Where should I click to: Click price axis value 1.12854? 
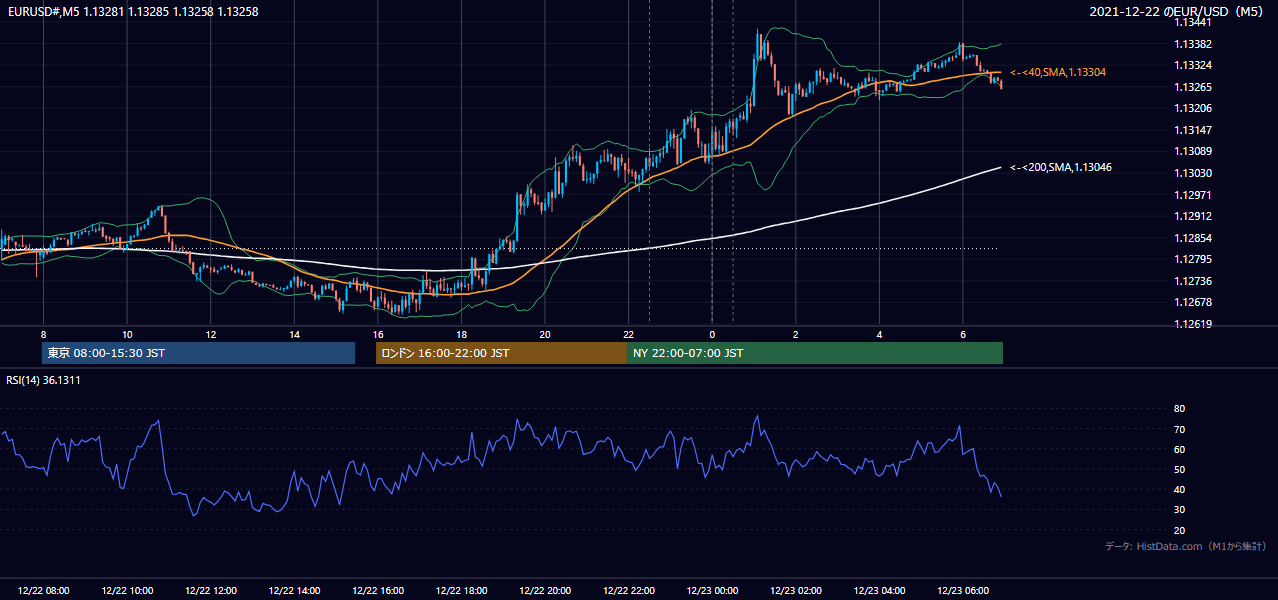coord(1193,238)
